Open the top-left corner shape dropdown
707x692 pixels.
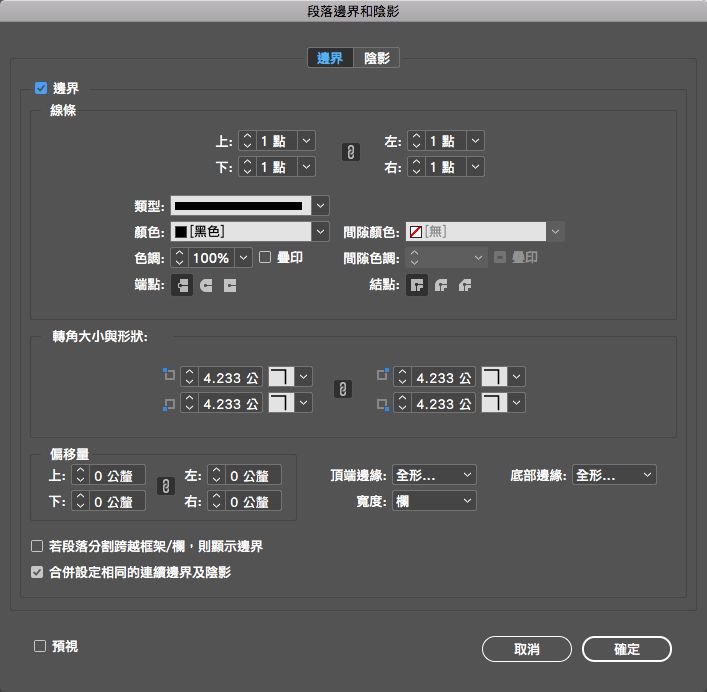[303, 377]
